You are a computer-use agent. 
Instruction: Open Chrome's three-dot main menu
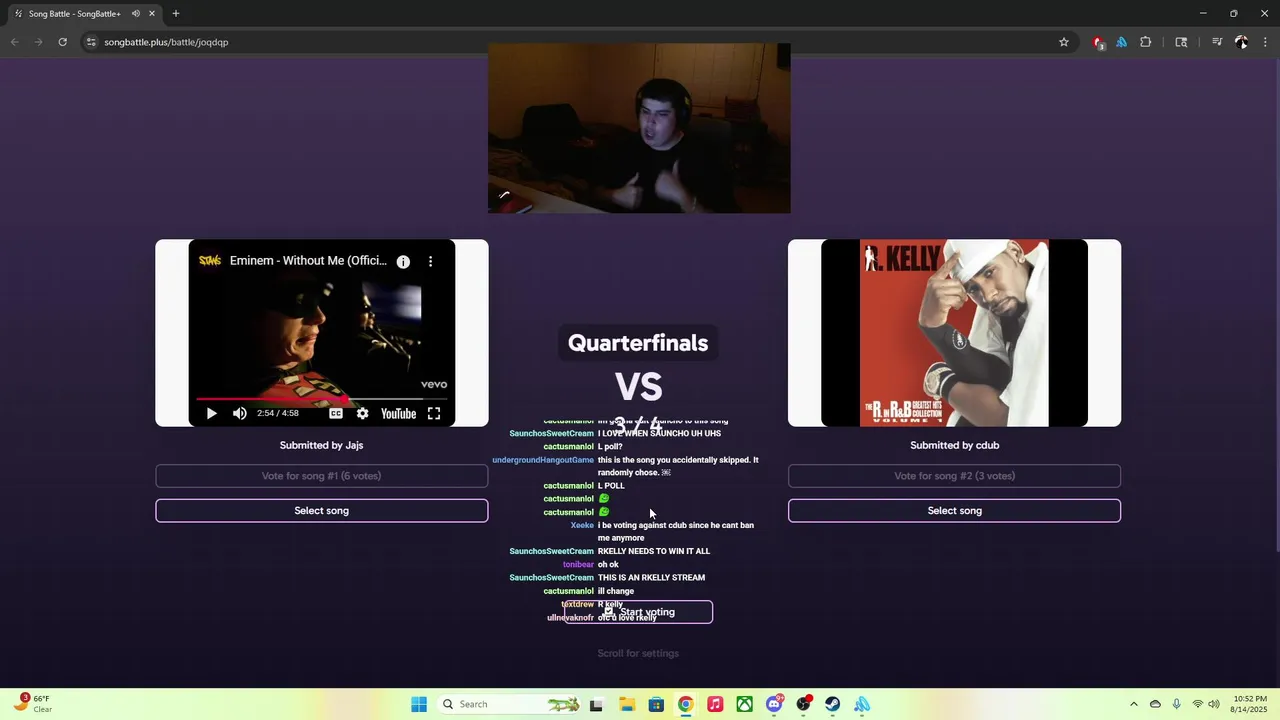pyautogui.click(x=1265, y=42)
